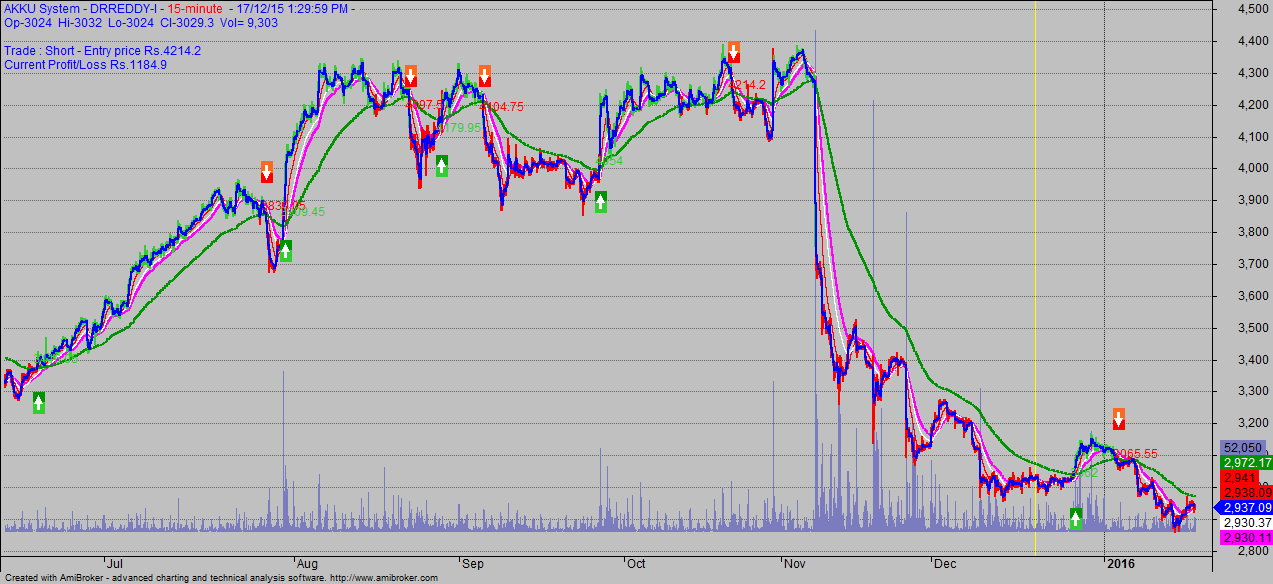
Task: Click red sell arrow above 4214.2 label
Action: (733, 52)
